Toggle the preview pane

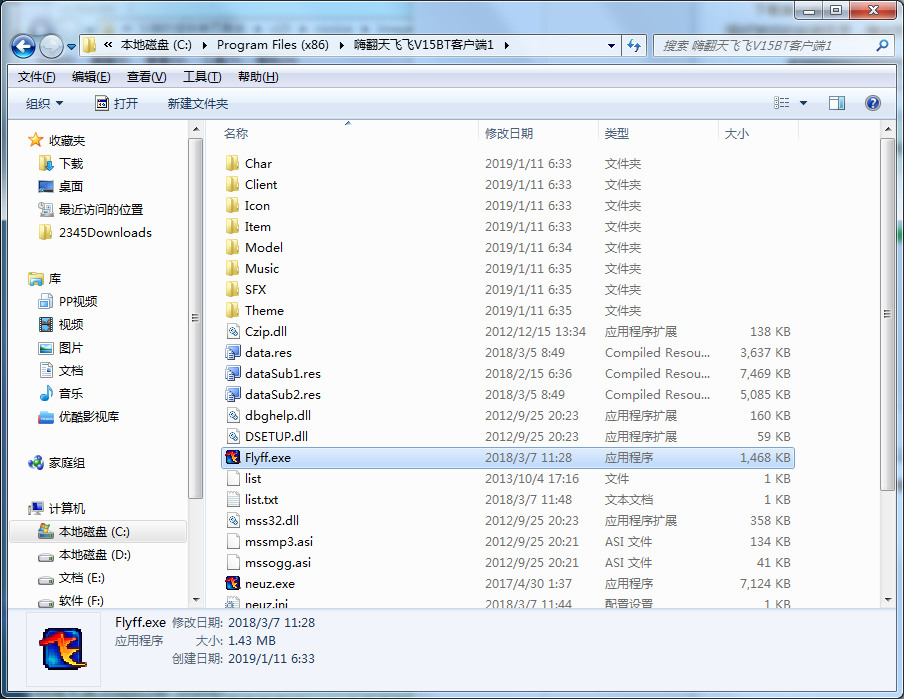[837, 103]
